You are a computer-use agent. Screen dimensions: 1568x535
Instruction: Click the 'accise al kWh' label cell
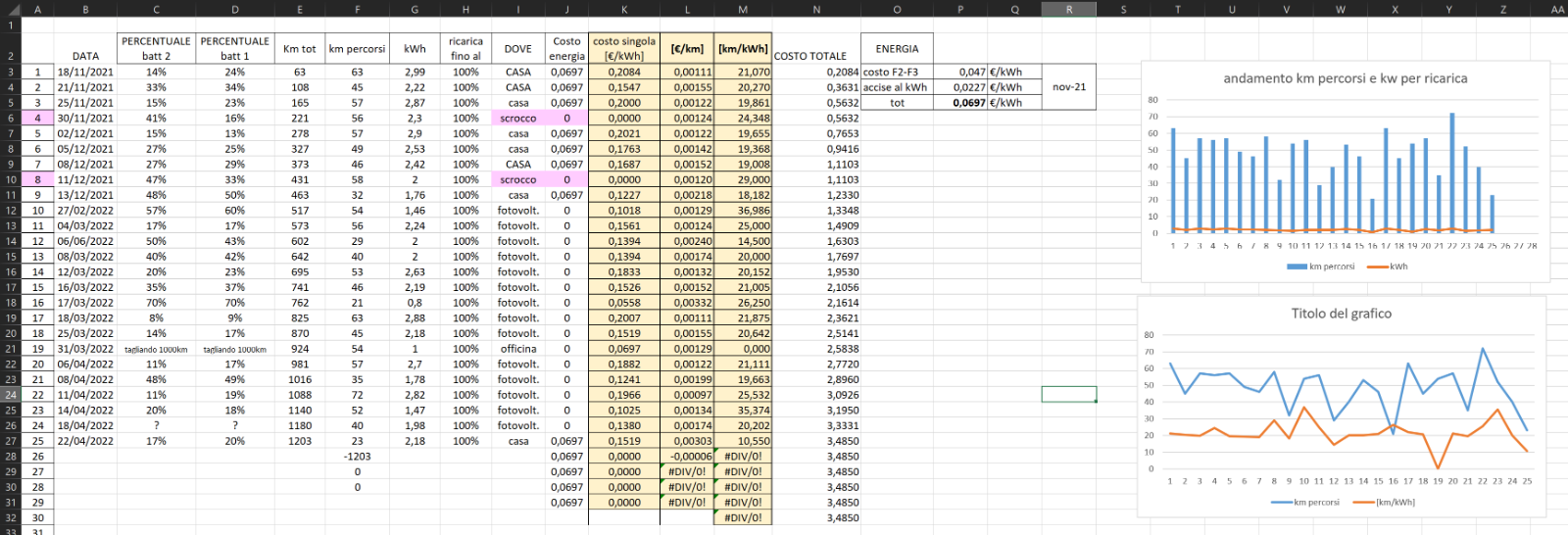pos(895,87)
